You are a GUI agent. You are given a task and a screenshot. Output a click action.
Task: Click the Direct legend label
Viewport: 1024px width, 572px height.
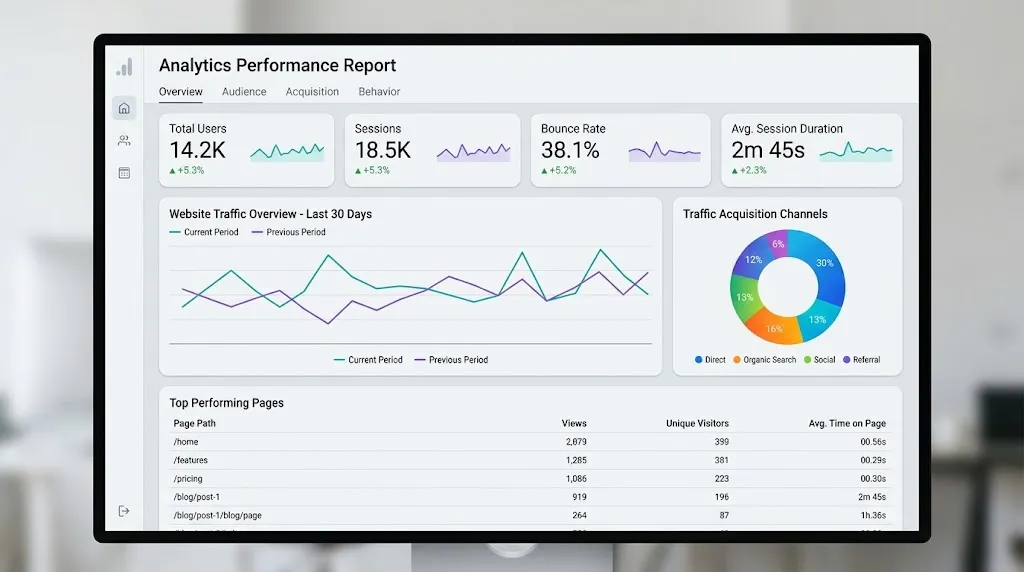click(x=715, y=360)
